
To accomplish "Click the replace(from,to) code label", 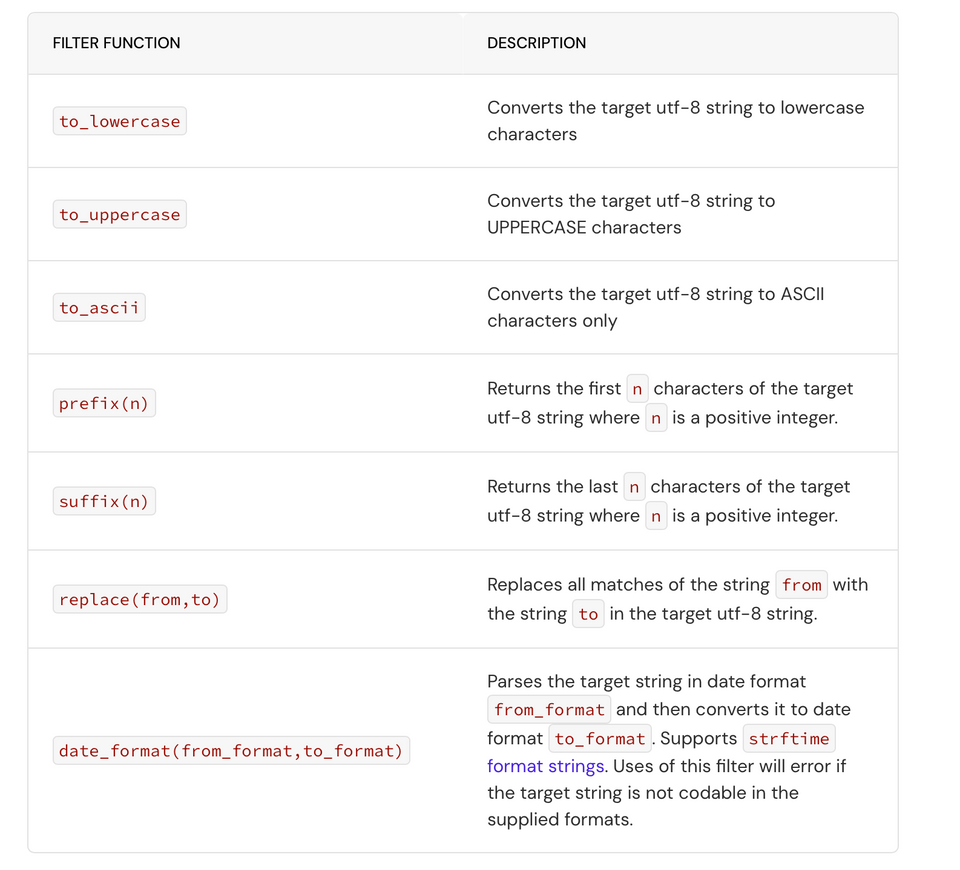I will tap(139, 600).
